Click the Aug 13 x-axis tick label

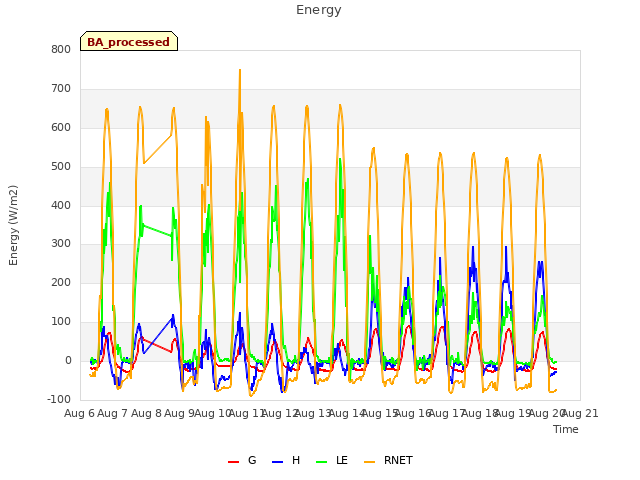click(313, 413)
